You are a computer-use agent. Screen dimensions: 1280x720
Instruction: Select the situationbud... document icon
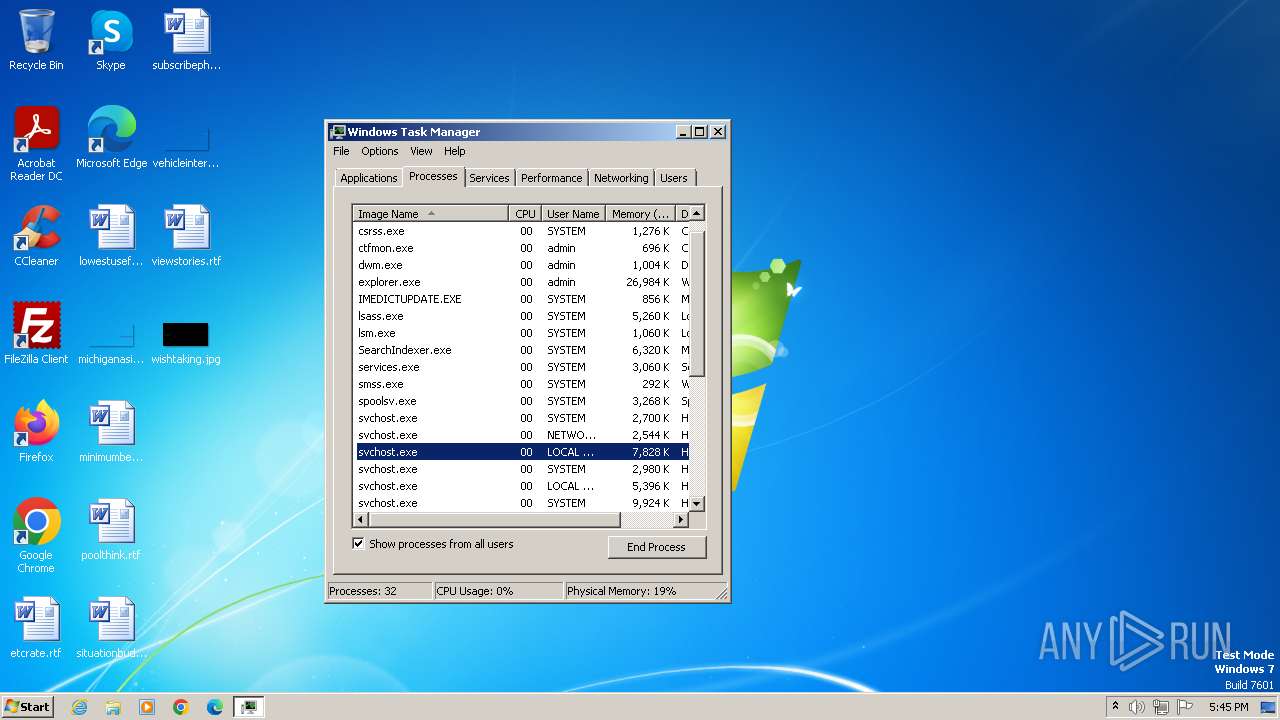click(x=111, y=627)
